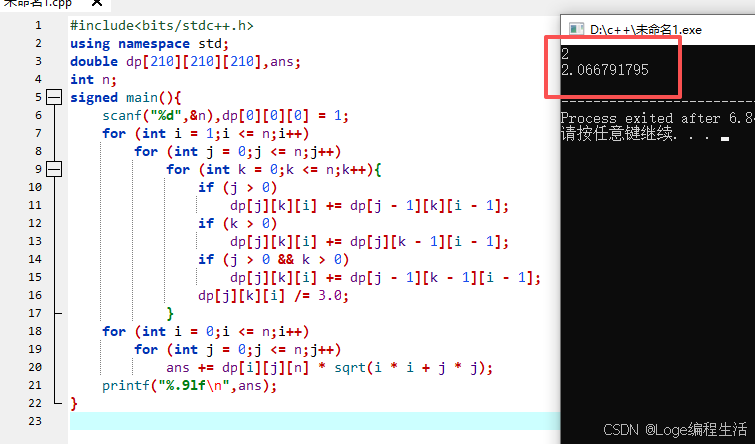Click the 'Process exited after' console message

tap(657, 118)
